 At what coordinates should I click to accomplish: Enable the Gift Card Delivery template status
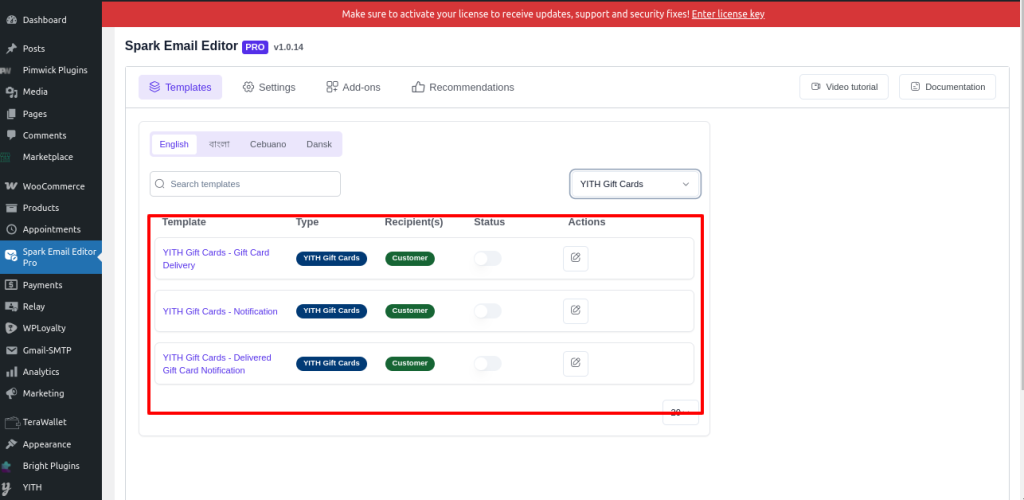(487, 258)
